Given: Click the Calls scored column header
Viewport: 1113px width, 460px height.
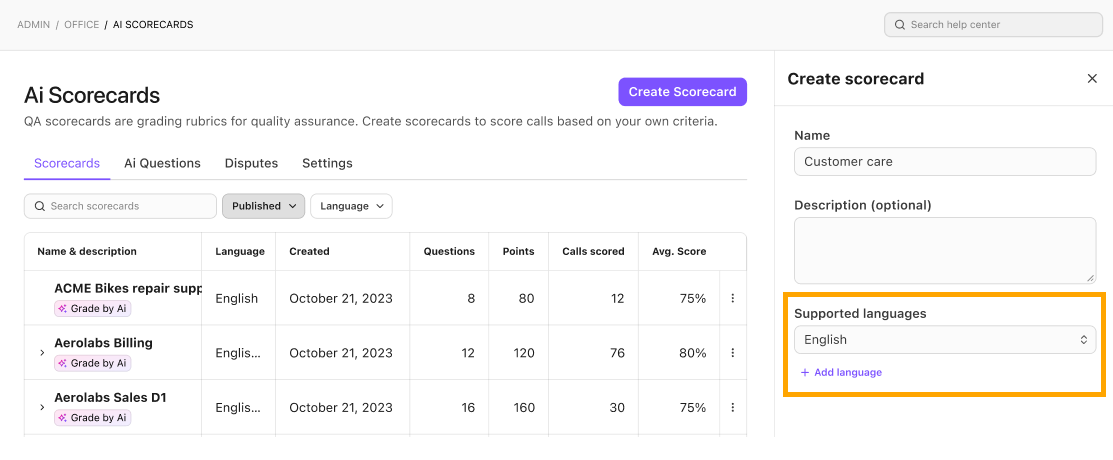Looking at the screenshot, I should [x=593, y=251].
